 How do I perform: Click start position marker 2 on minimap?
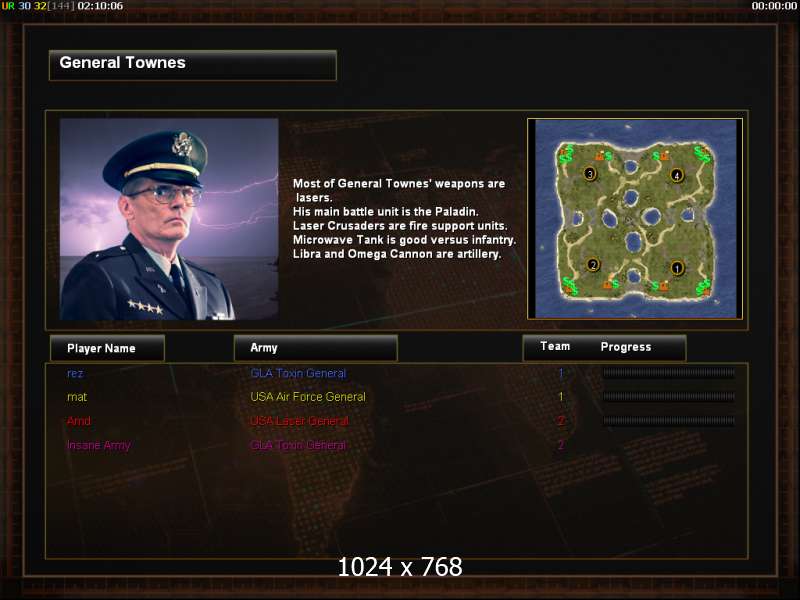coord(592,265)
